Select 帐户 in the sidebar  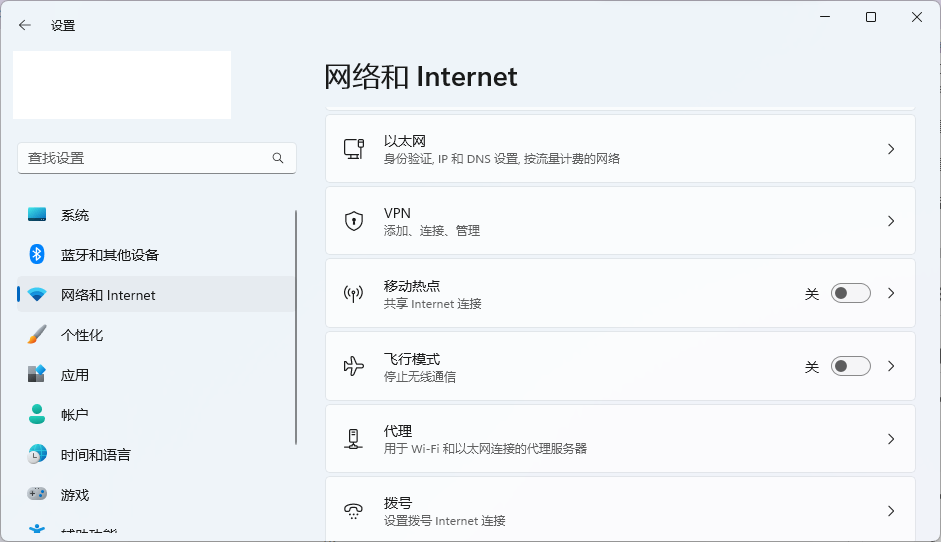pos(155,415)
